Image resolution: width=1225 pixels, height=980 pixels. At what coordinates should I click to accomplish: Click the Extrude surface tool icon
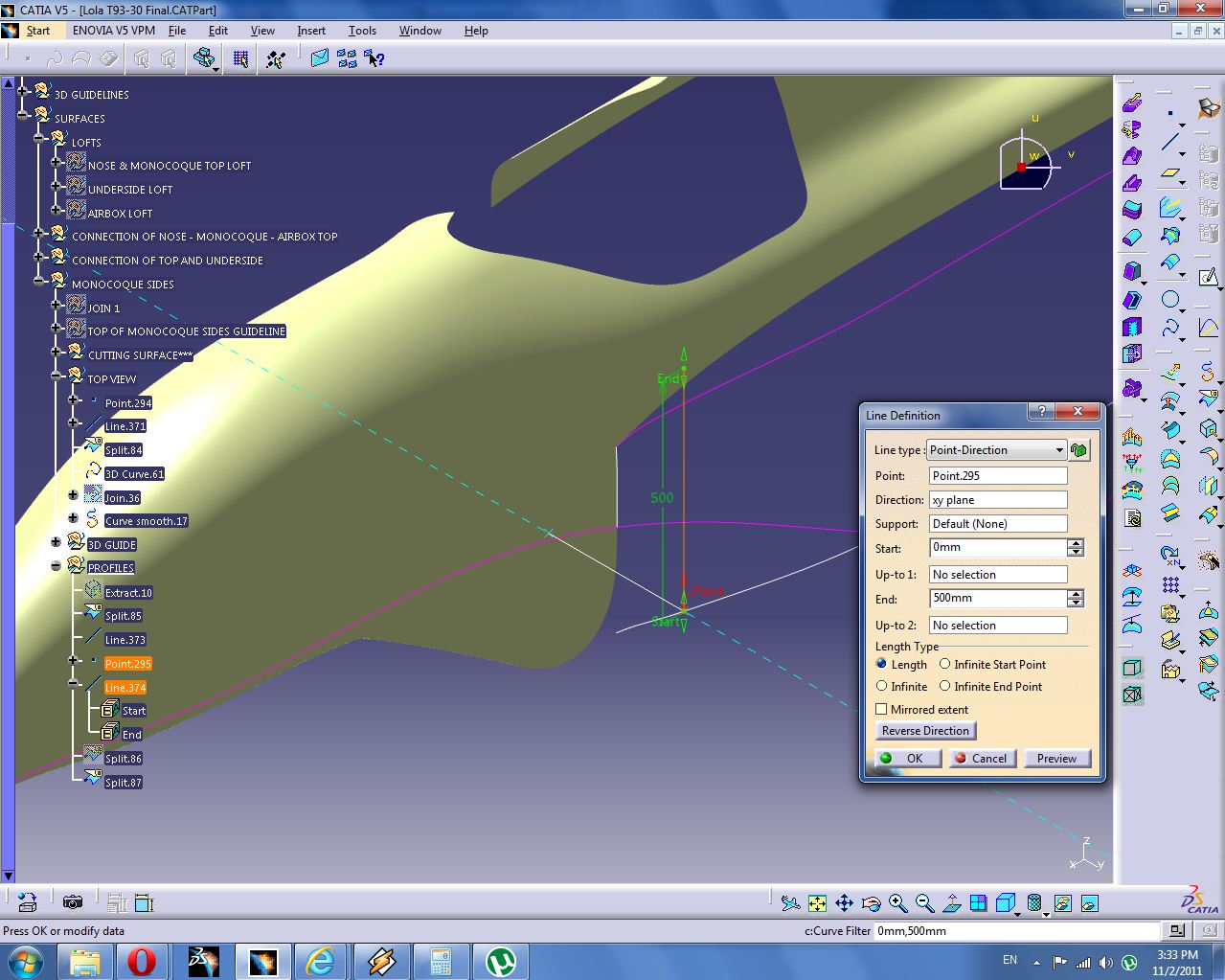[x=1132, y=103]
